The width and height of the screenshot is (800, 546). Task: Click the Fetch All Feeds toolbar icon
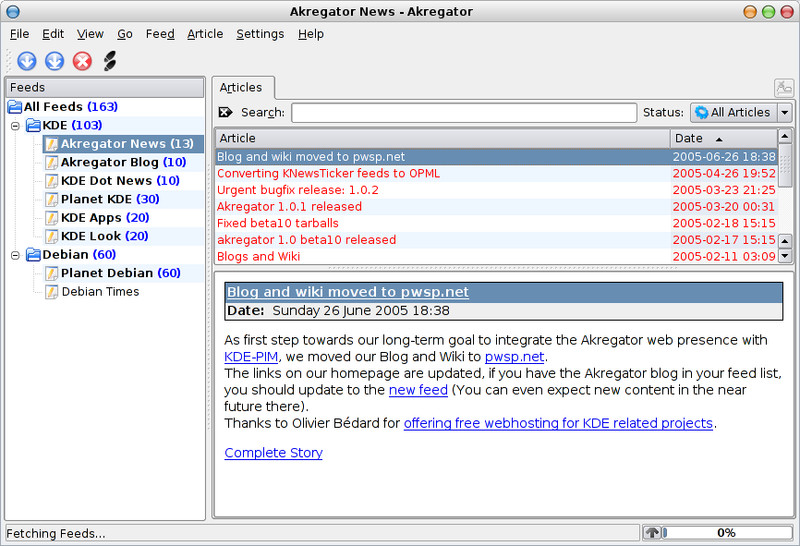(54, 61)
